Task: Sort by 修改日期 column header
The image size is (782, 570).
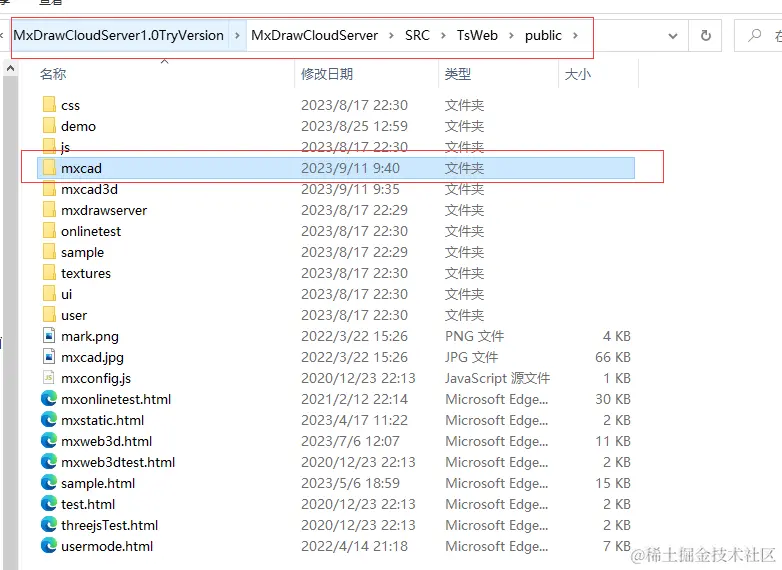Action: (x=327, y=74)
